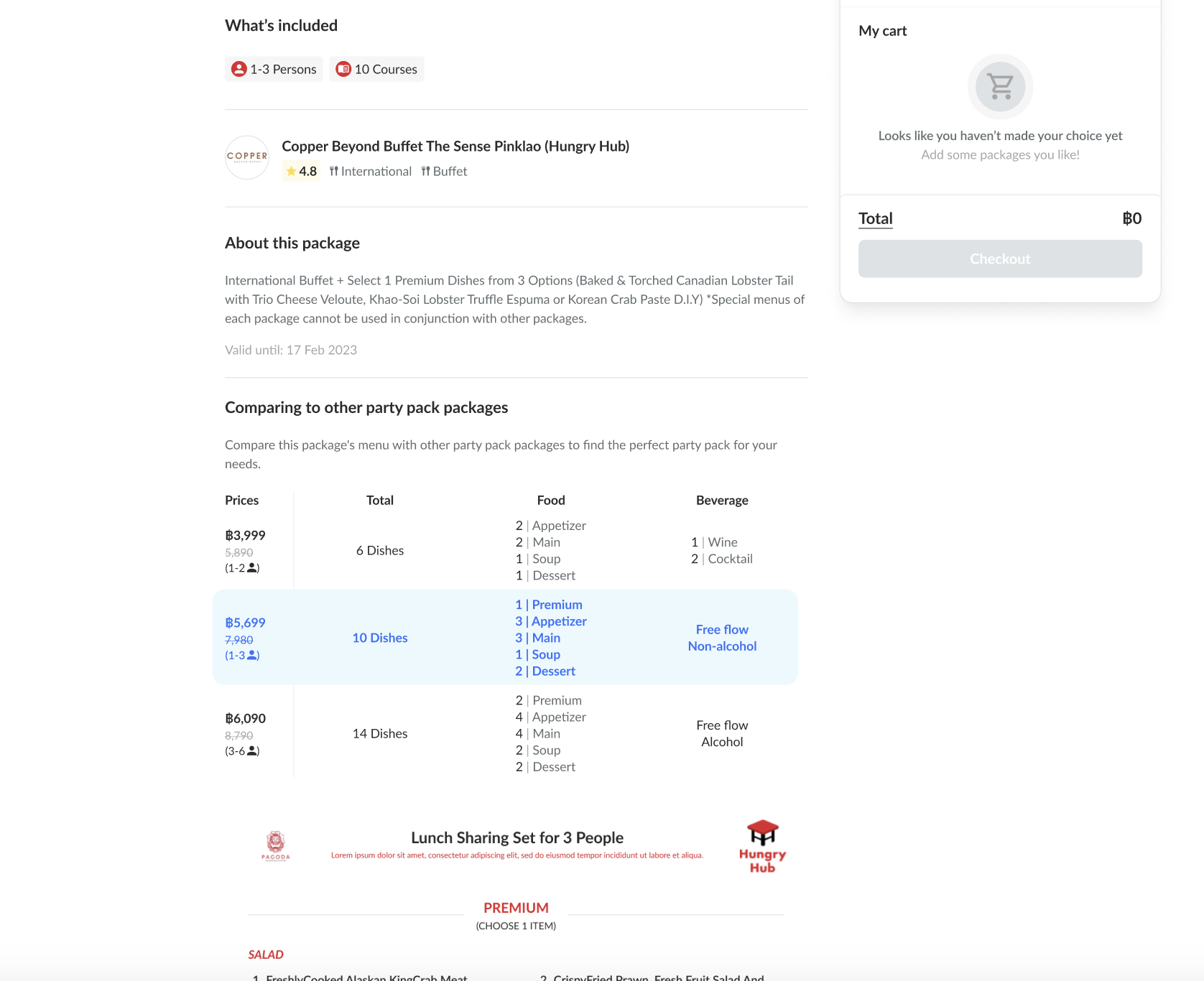Click the 14 Dishes total cell
The height and width of the screenshot is (981, 1204).
(379, 733)
